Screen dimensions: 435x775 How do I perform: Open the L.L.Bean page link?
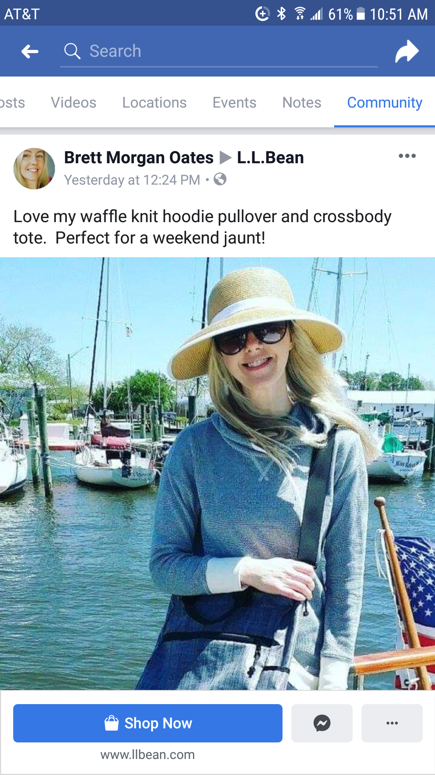point(270,158)
